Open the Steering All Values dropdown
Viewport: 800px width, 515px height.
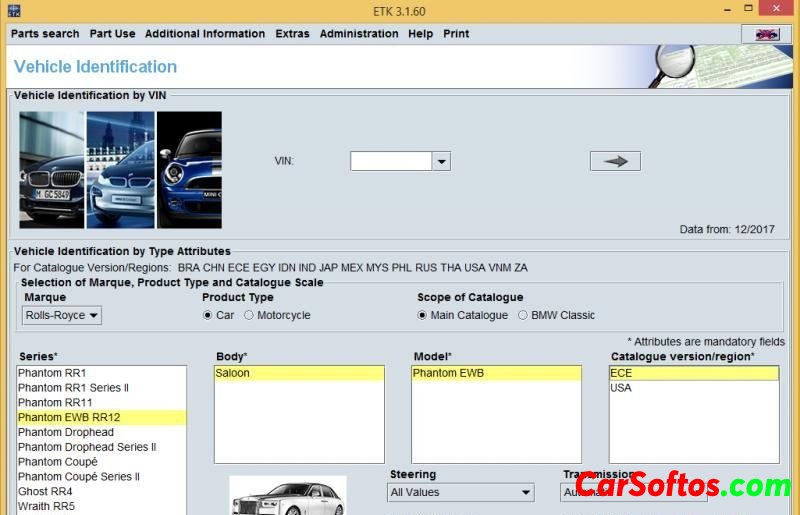coord(461,492)
